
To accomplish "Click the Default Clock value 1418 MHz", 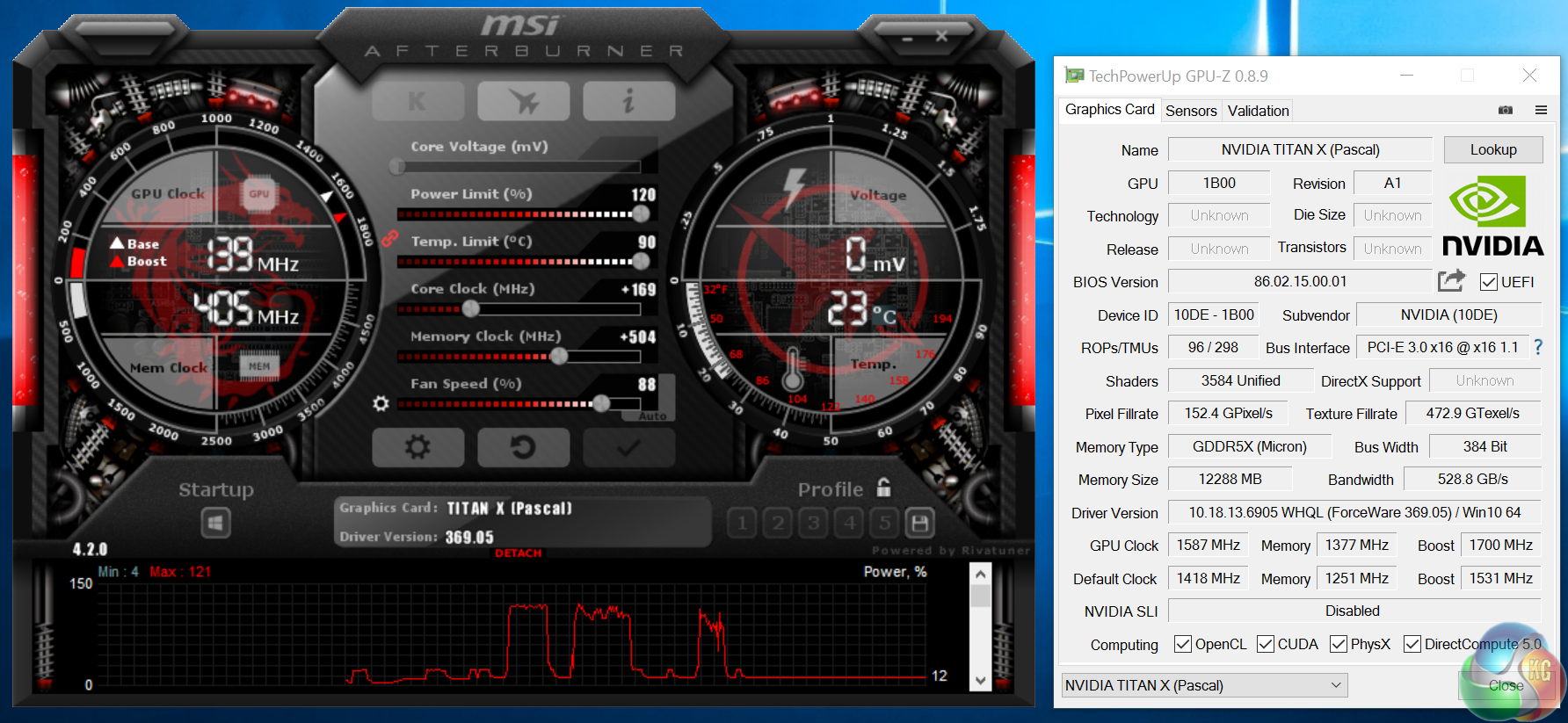I will coord(1208,578).
